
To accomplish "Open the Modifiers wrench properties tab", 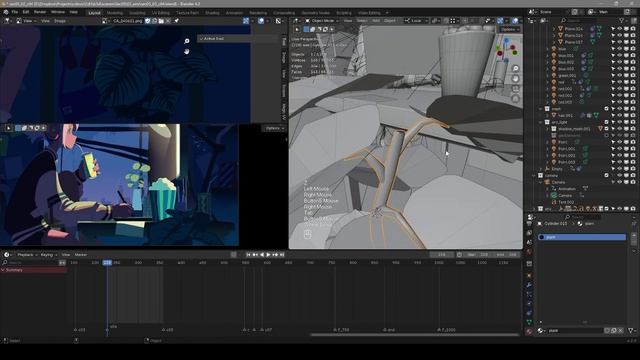I will [x=529, y=285].
